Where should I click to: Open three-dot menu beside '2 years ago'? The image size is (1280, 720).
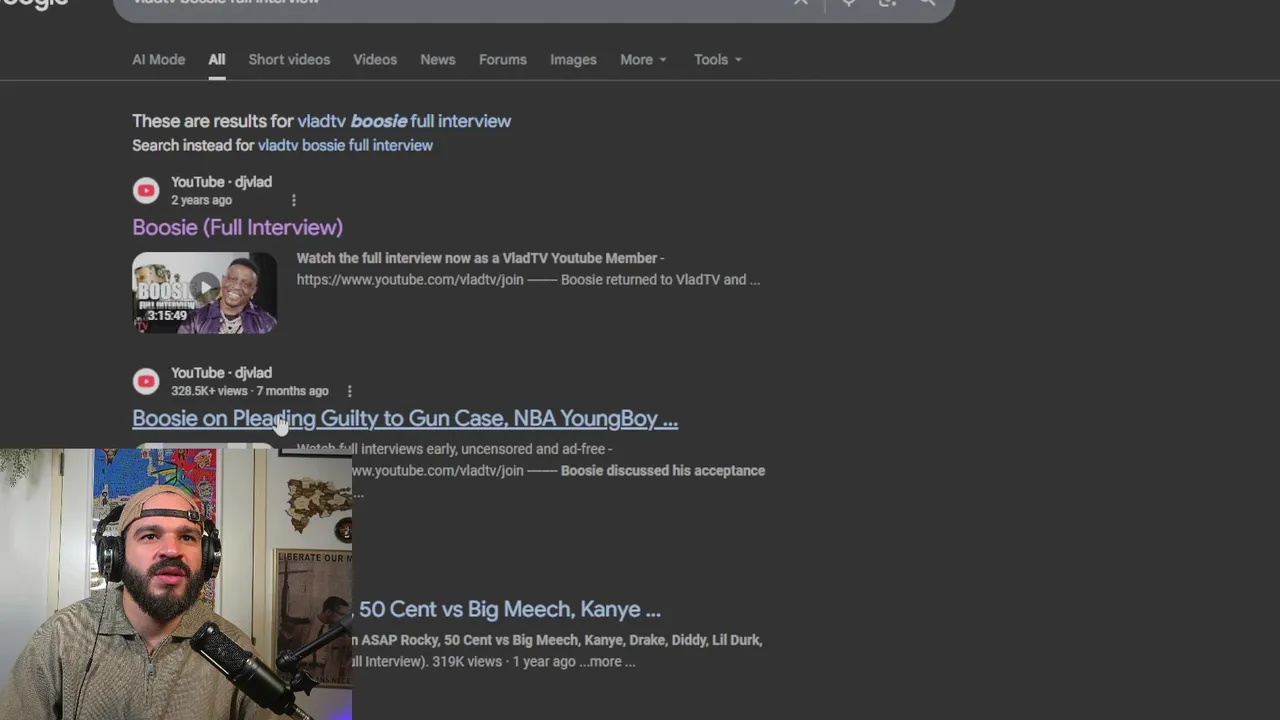[293, 200]
